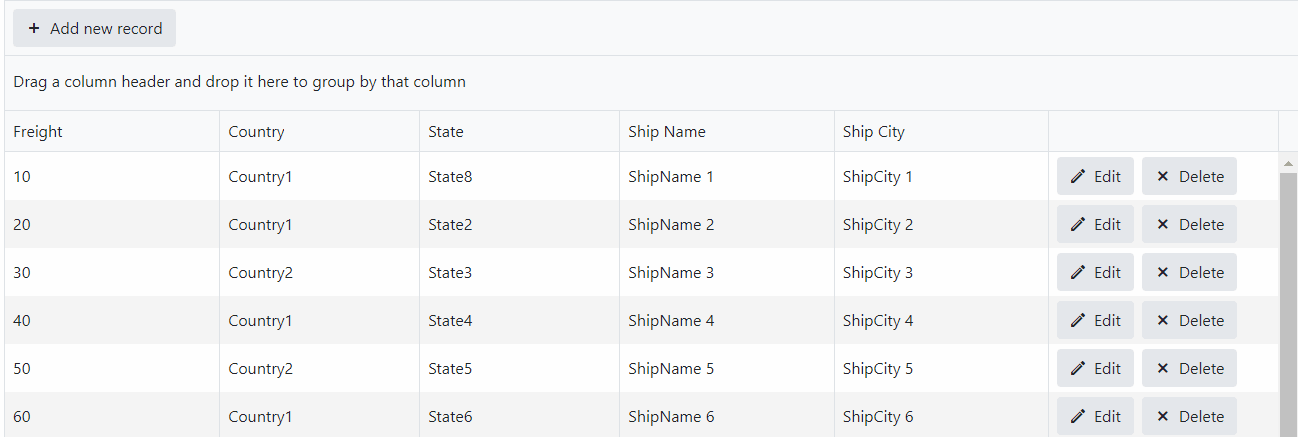Click the Ship City column header

pyautogui.click(x=874, y=132)
